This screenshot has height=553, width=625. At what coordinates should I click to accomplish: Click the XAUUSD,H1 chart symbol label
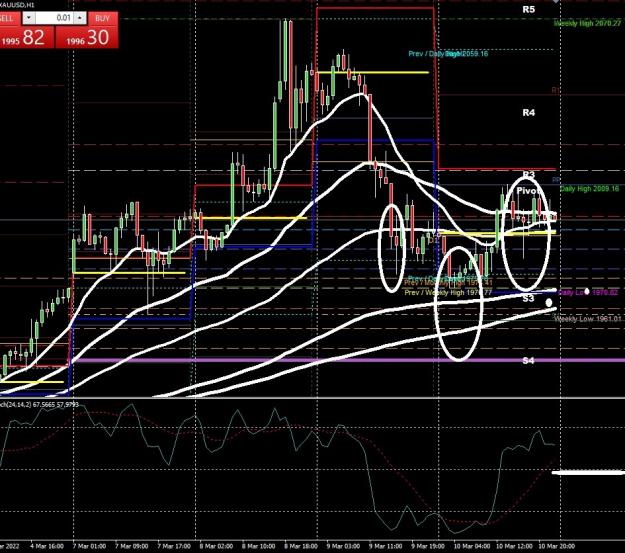click(x=17, y=4)
